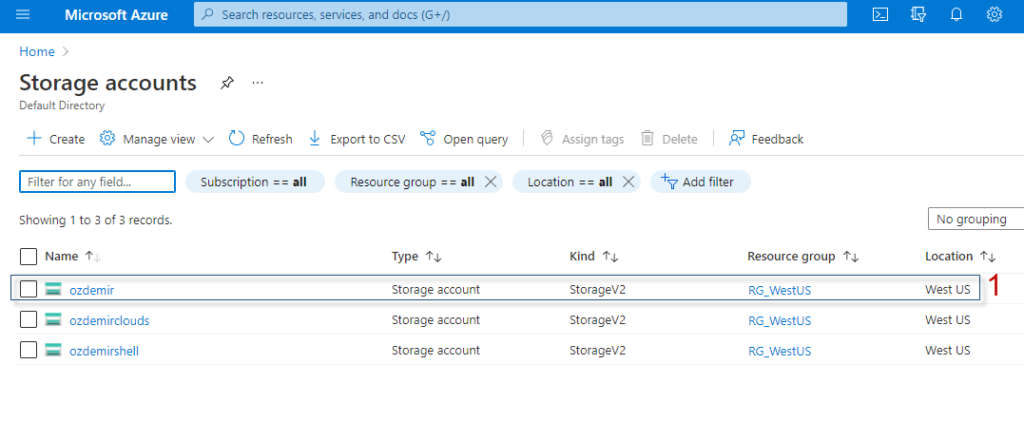Image resolution: width=1024 pixels, height=441 pixels.
Task: Tick the select-all checkbox in the header
Action: pyautogui.click(x=28, y=256)
